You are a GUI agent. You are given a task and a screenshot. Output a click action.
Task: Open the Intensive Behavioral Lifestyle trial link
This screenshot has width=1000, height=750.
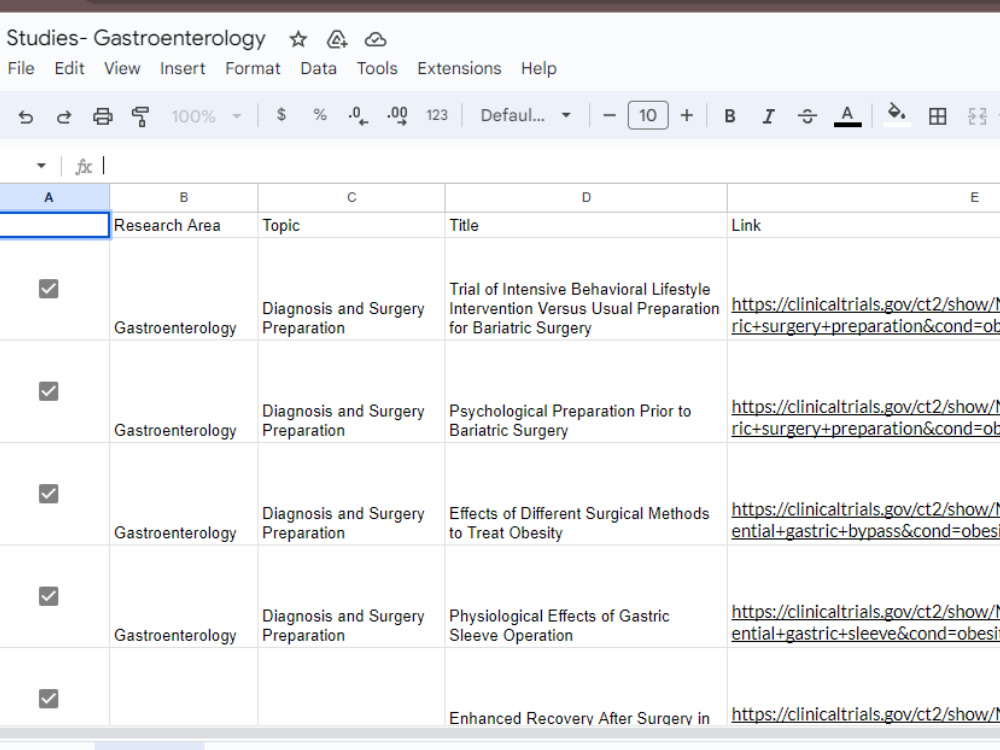865,315
